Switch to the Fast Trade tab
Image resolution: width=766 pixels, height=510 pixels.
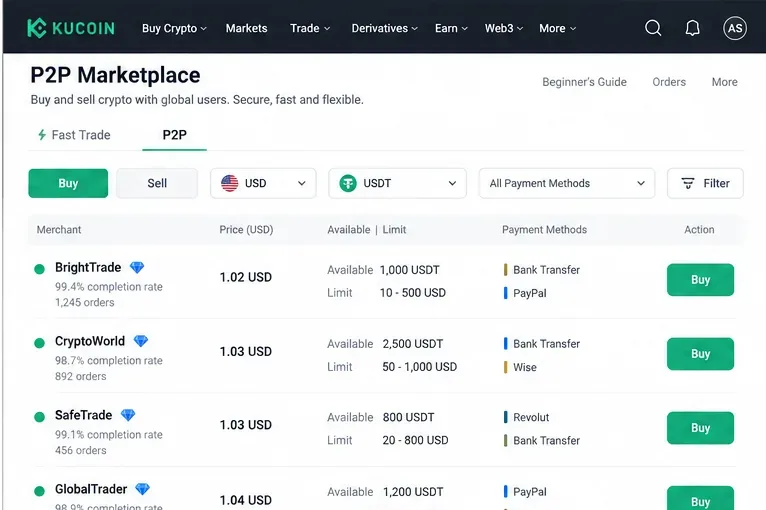point(74,135)
